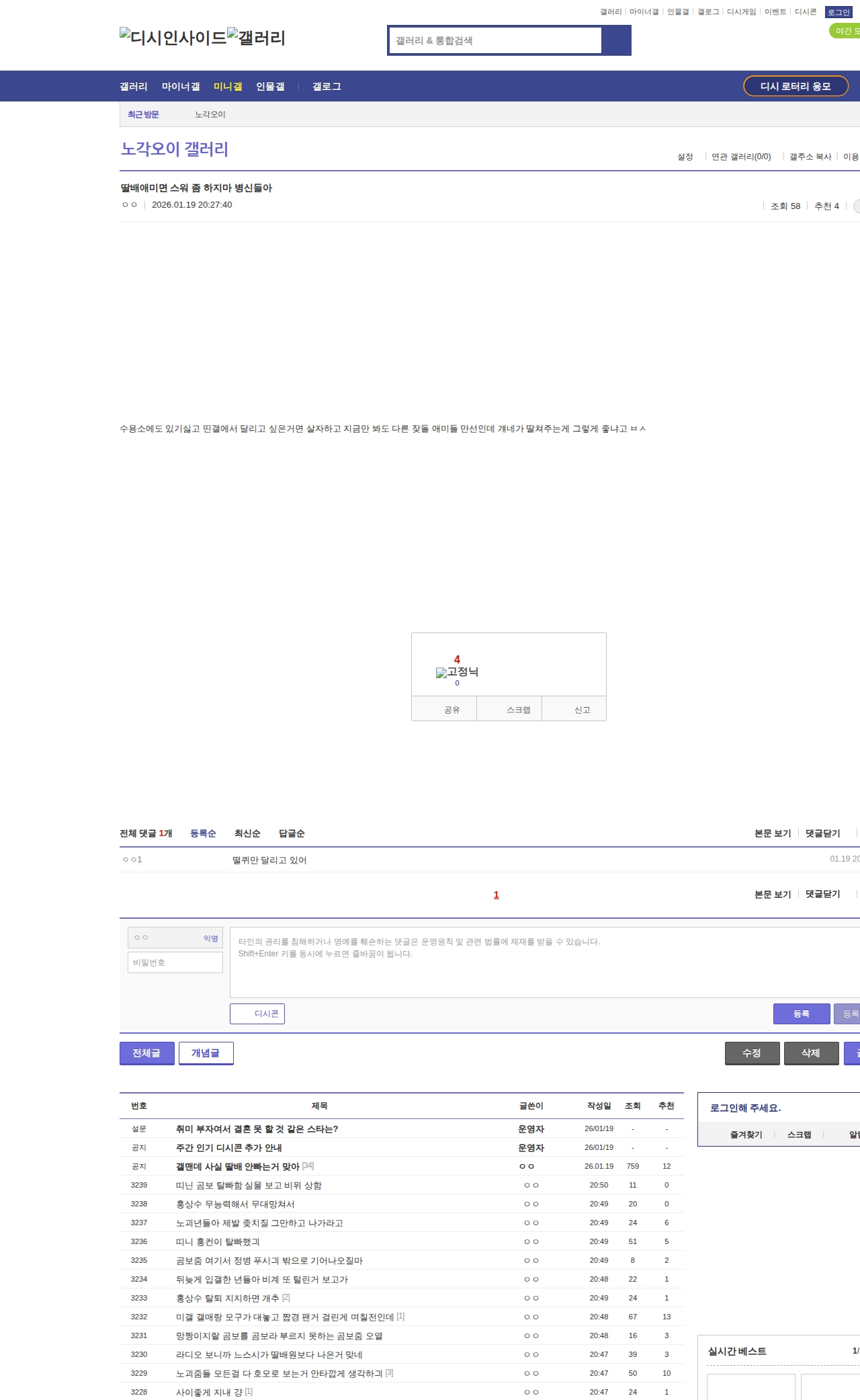
Task: Open post 3230 라디오 보니까 느스시가
Action: tap(269, 1355)
